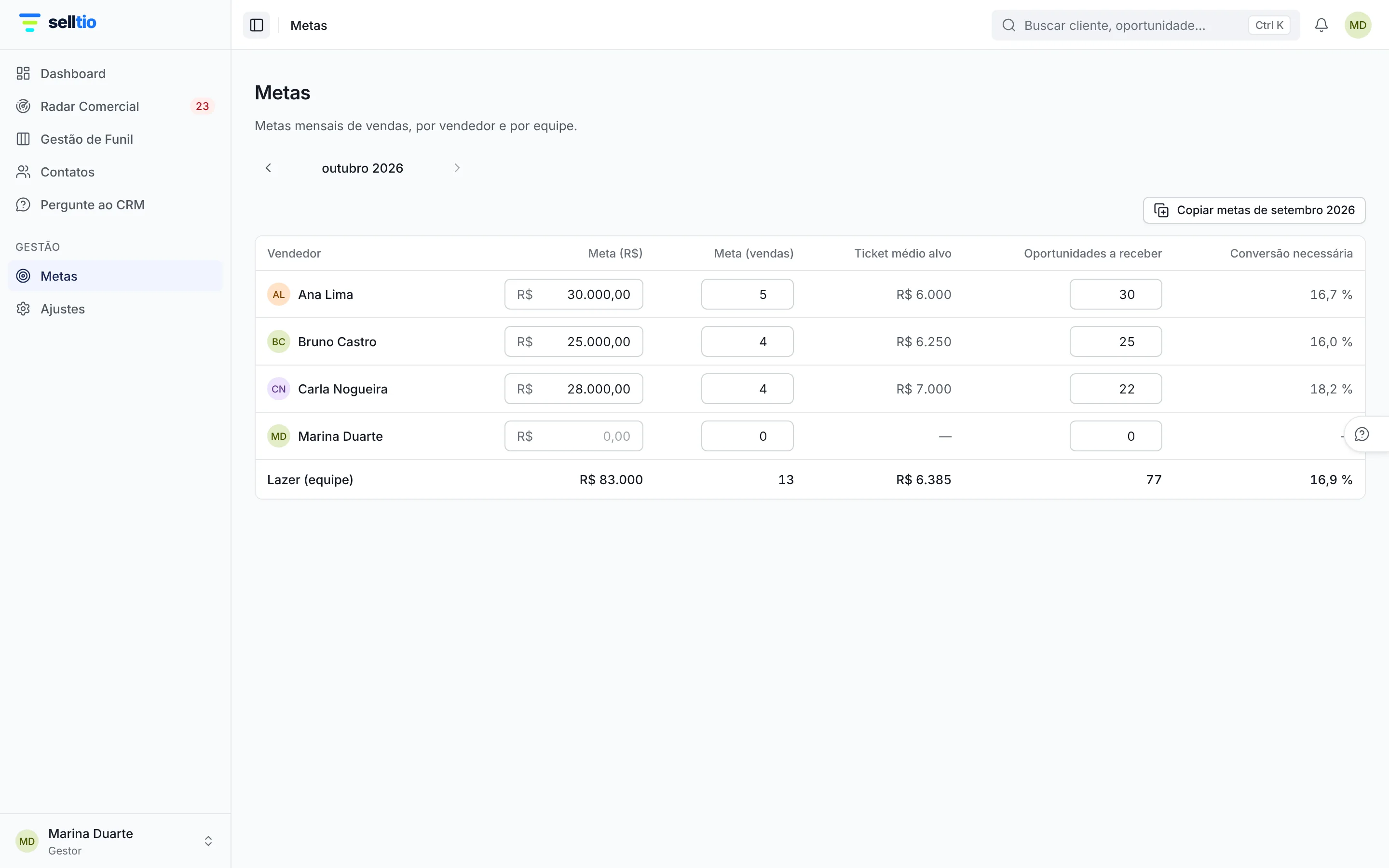Open Gestão de Funil

click(115, 139)
